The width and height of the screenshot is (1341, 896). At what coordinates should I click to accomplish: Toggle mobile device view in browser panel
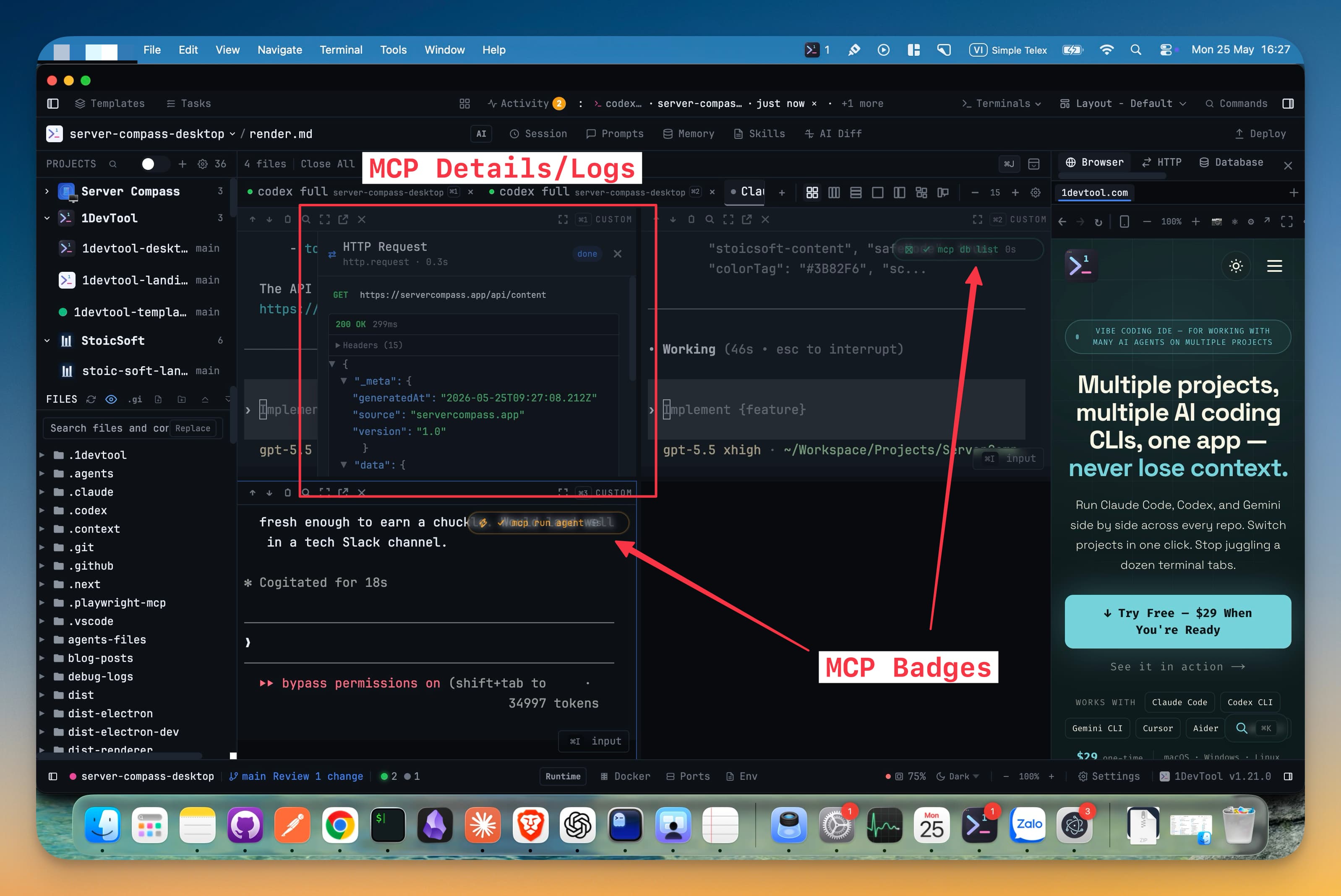(1124, 222)
